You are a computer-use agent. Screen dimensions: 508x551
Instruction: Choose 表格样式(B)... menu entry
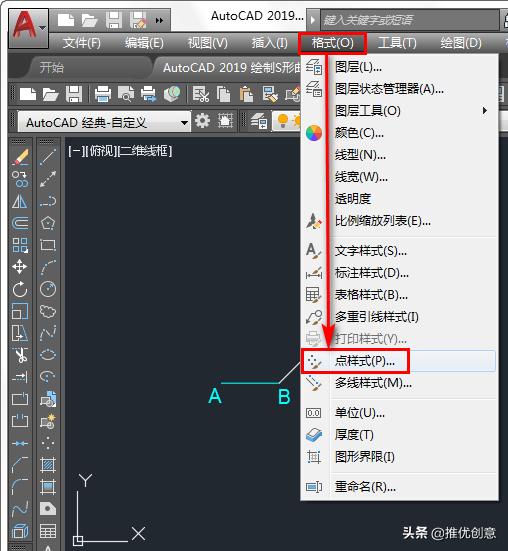point(400,295)
